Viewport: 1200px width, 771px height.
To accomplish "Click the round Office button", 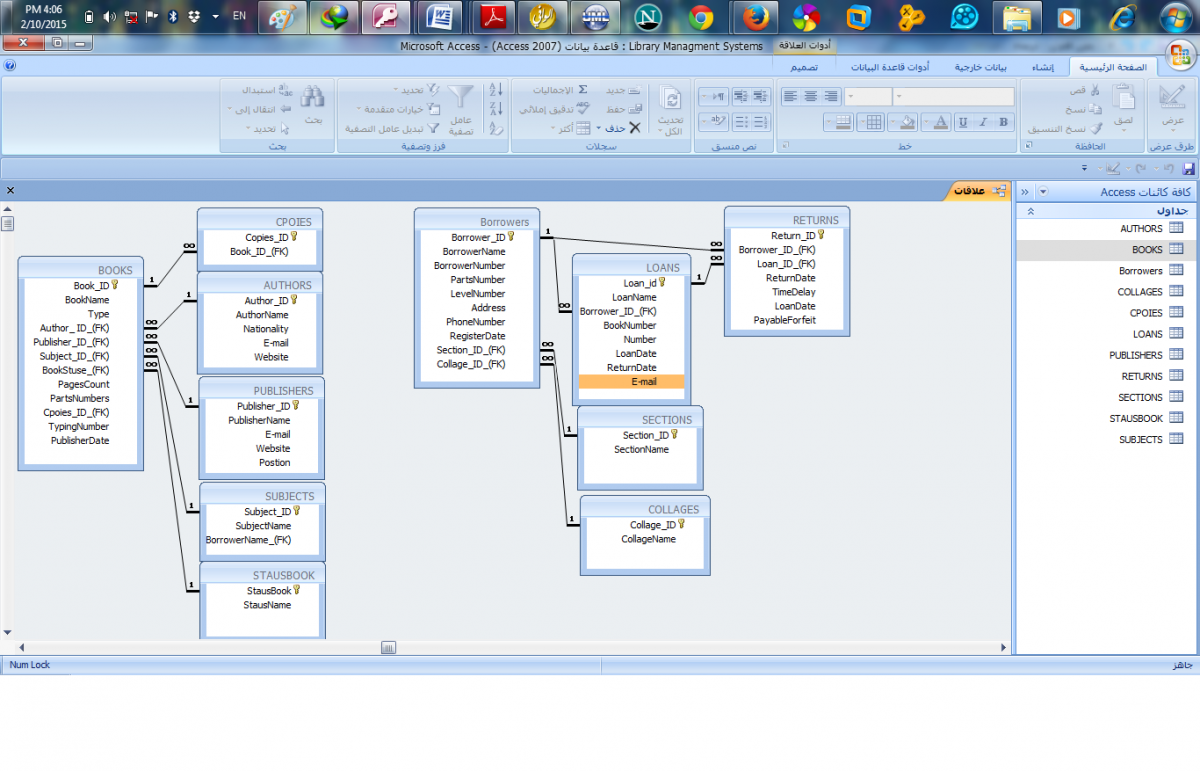I will (x=1182, y=54).
